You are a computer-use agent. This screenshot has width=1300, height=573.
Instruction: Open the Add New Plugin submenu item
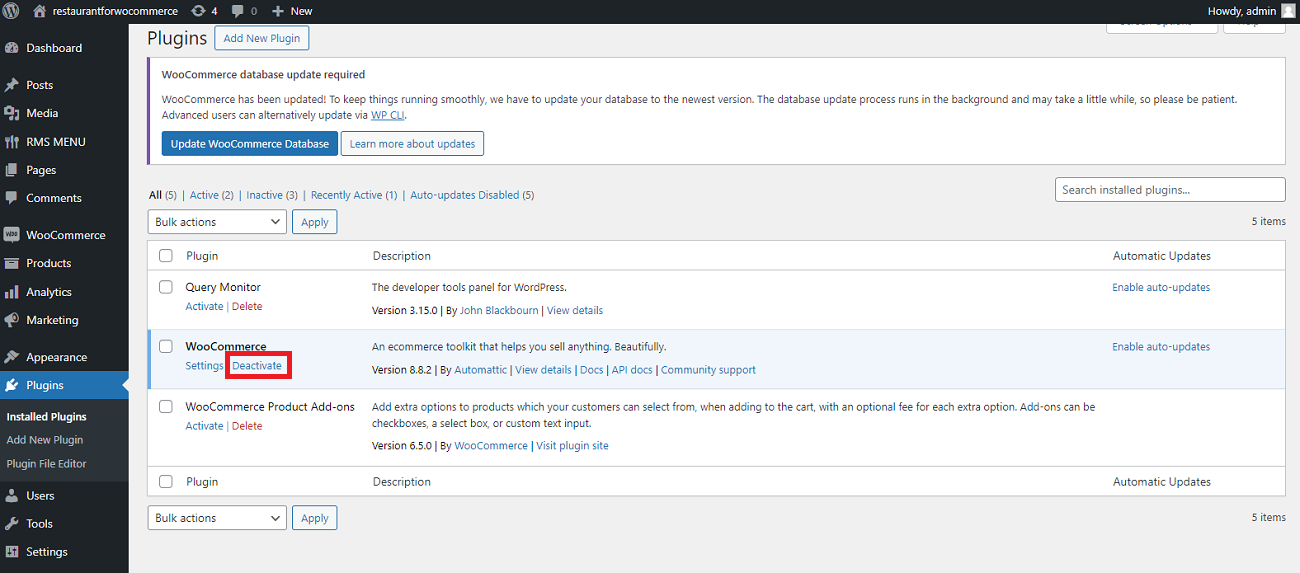[x=45, y=440]
